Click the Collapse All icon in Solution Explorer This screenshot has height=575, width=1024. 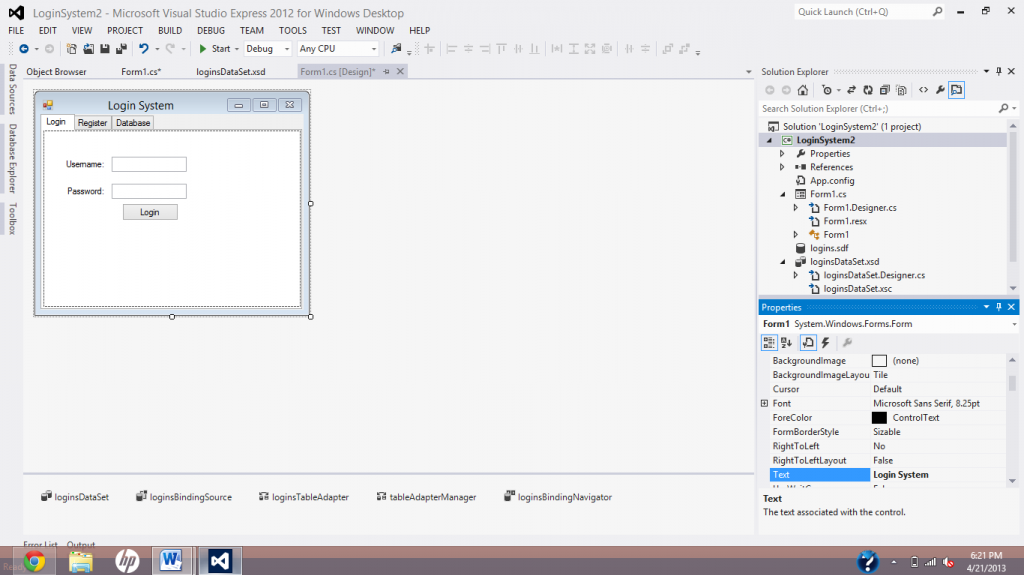[x=884, y=90]
